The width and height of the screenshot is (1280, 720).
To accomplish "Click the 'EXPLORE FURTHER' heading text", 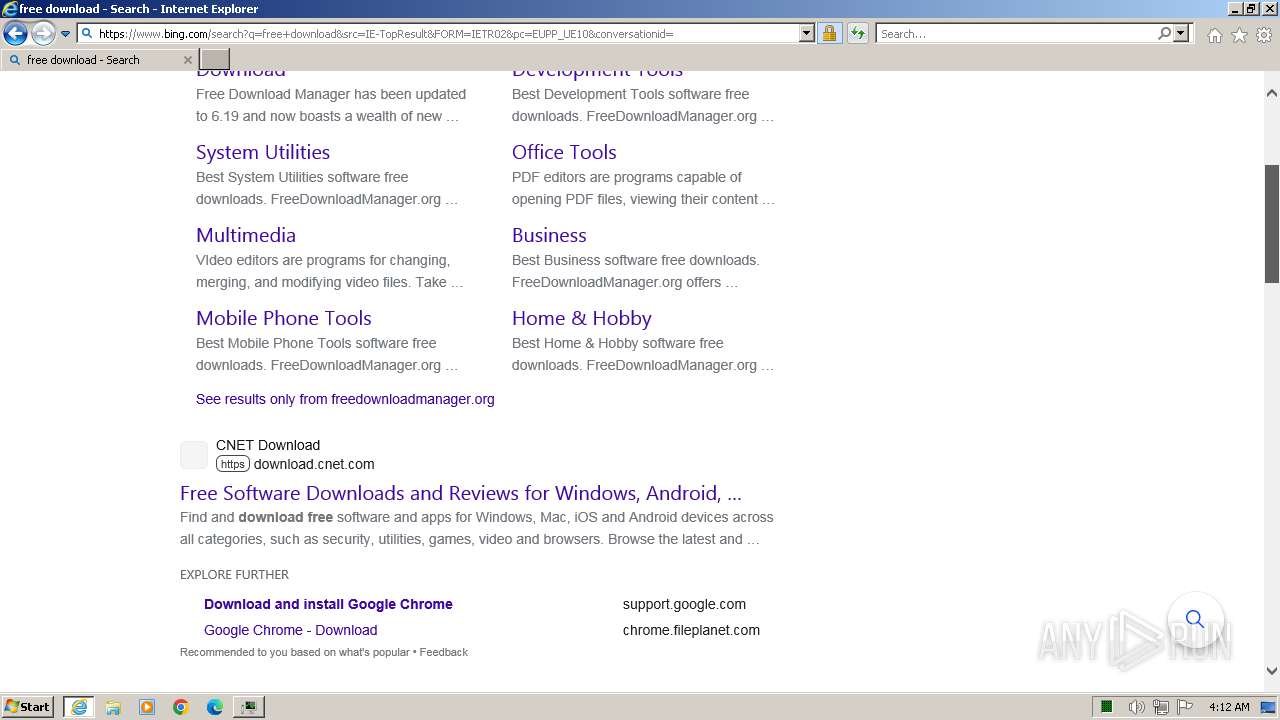I will click(234, 575).
